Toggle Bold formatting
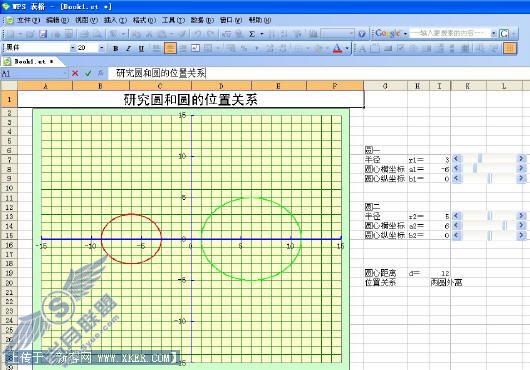This screenshot has height=370, width=530. 116,48
